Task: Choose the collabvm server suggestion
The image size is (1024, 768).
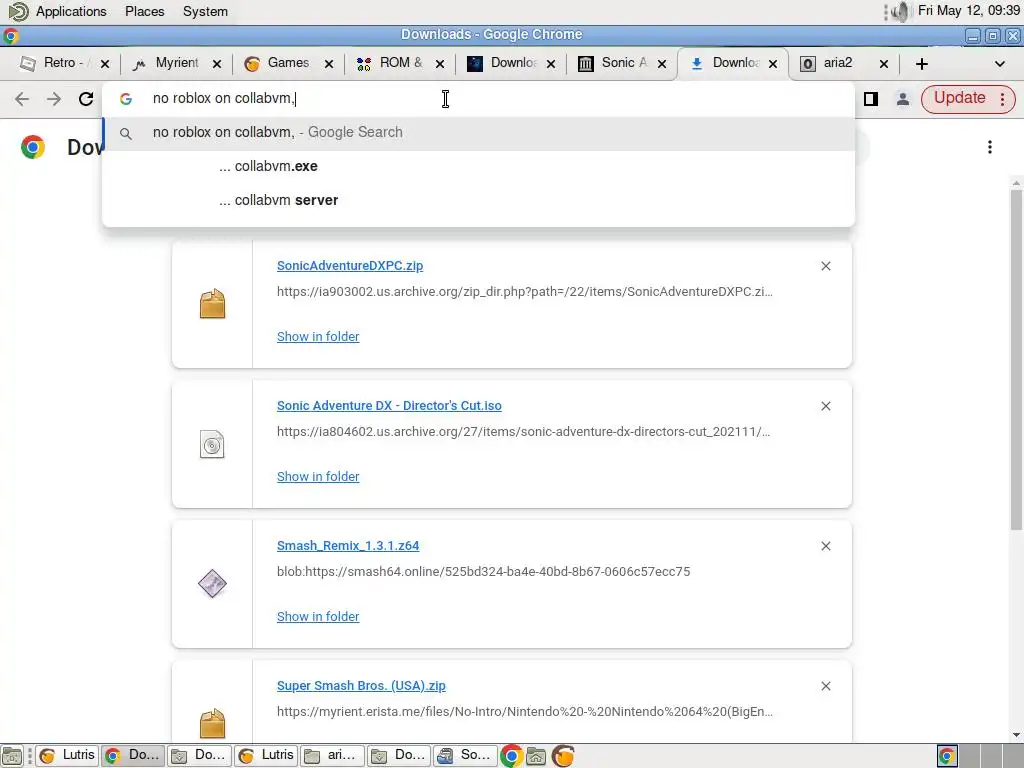Action: coord(479,200)
